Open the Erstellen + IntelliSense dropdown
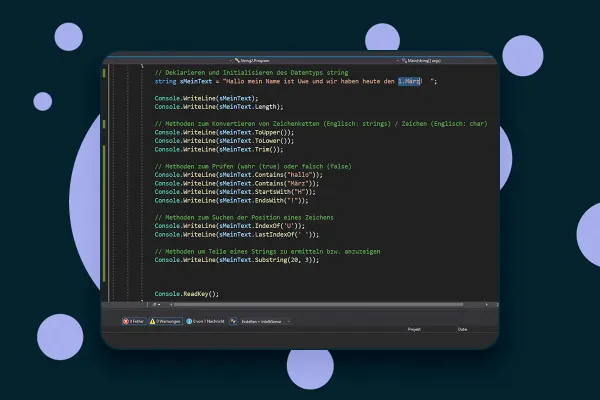This screenshot has width=600, height=400. 265,322
